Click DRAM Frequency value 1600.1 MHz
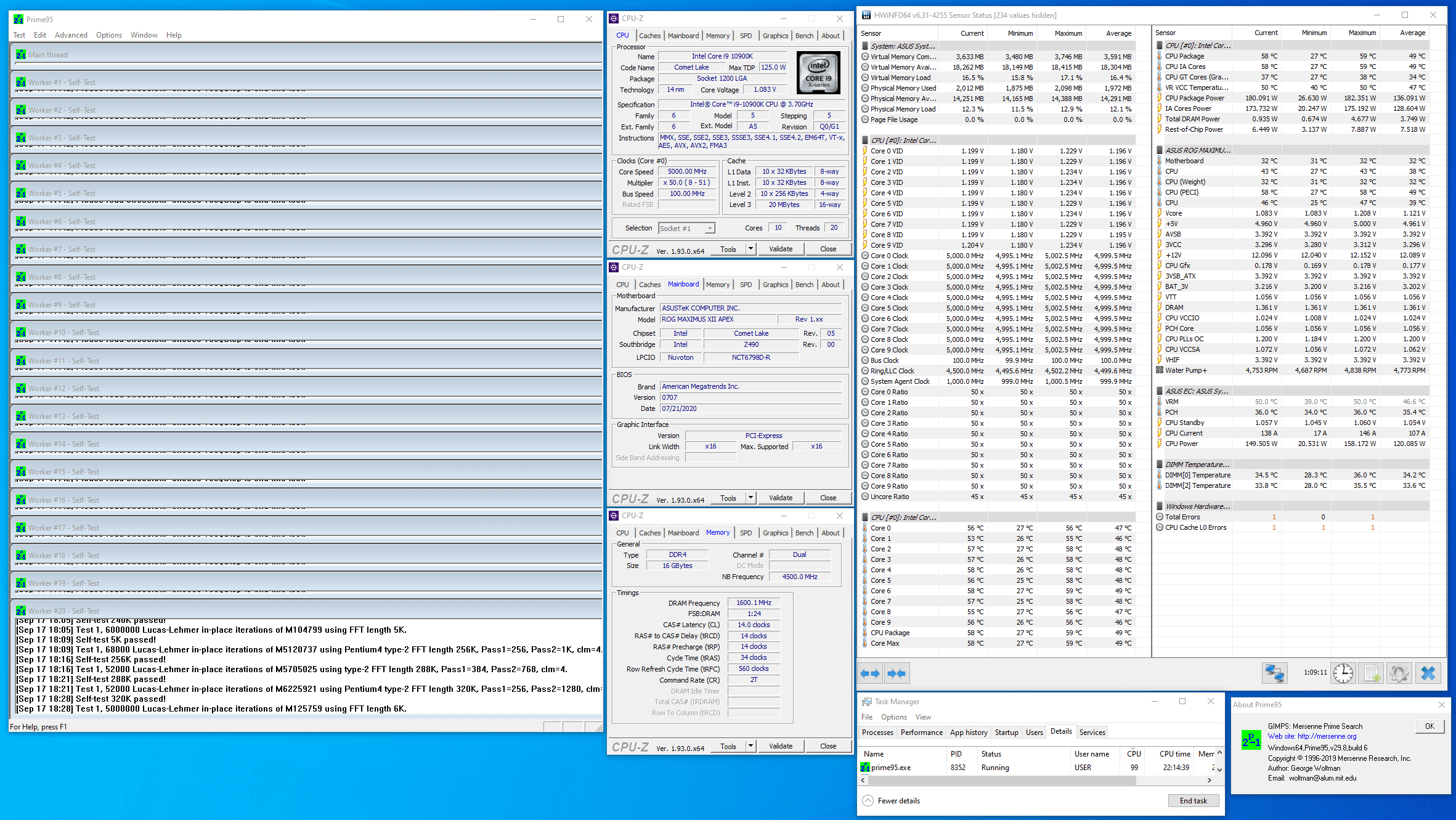The width and height of the screenshot is (1456, 820). point(754,603)
